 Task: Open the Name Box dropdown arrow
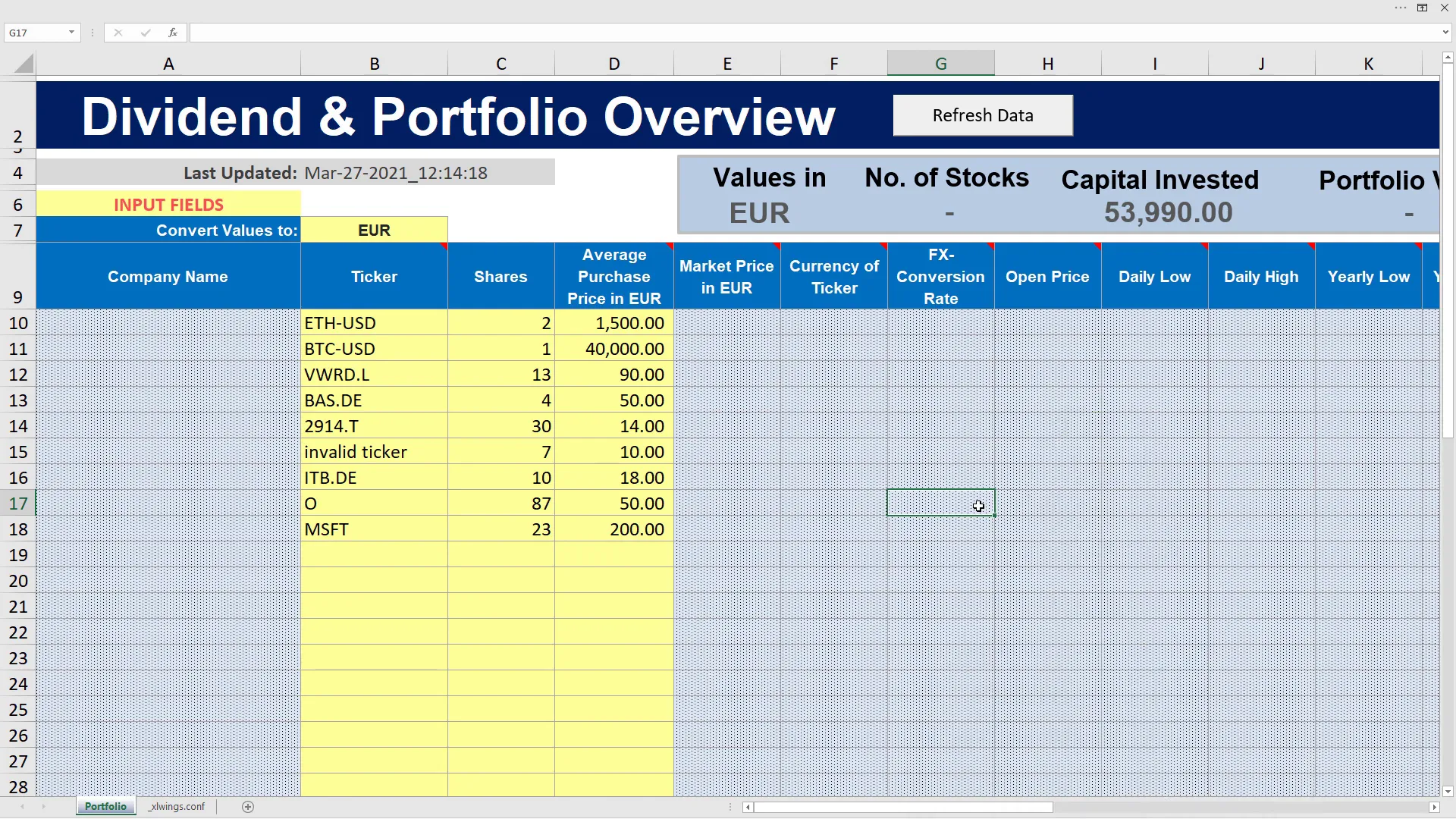pos(71,33)
